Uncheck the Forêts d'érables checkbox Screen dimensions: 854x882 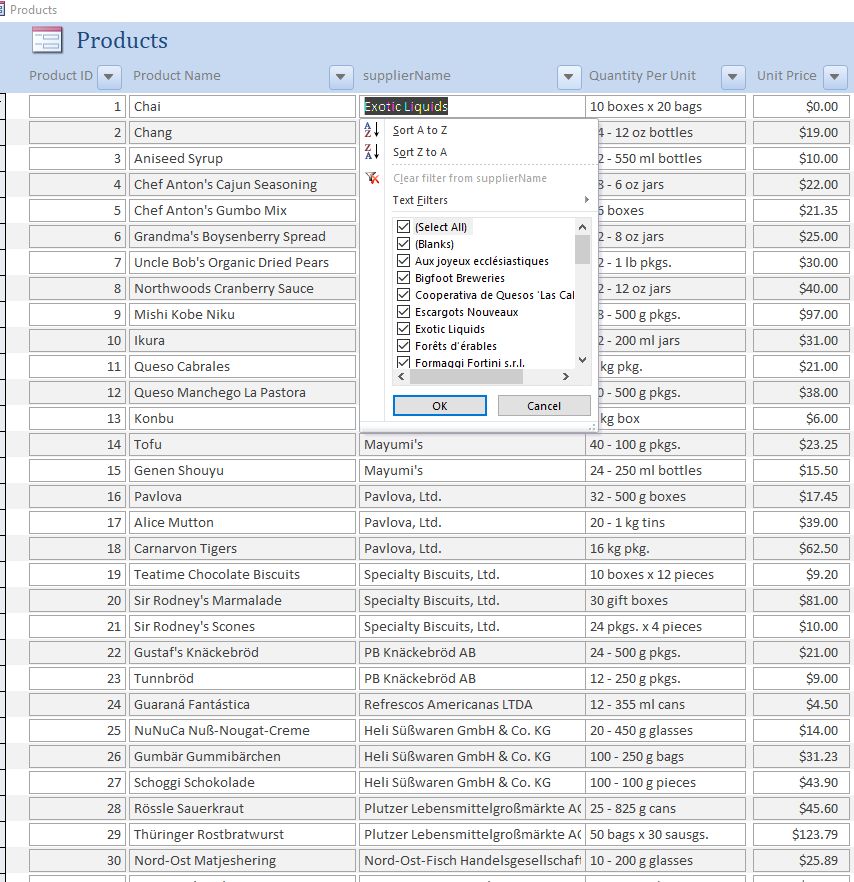pos(403,345)
